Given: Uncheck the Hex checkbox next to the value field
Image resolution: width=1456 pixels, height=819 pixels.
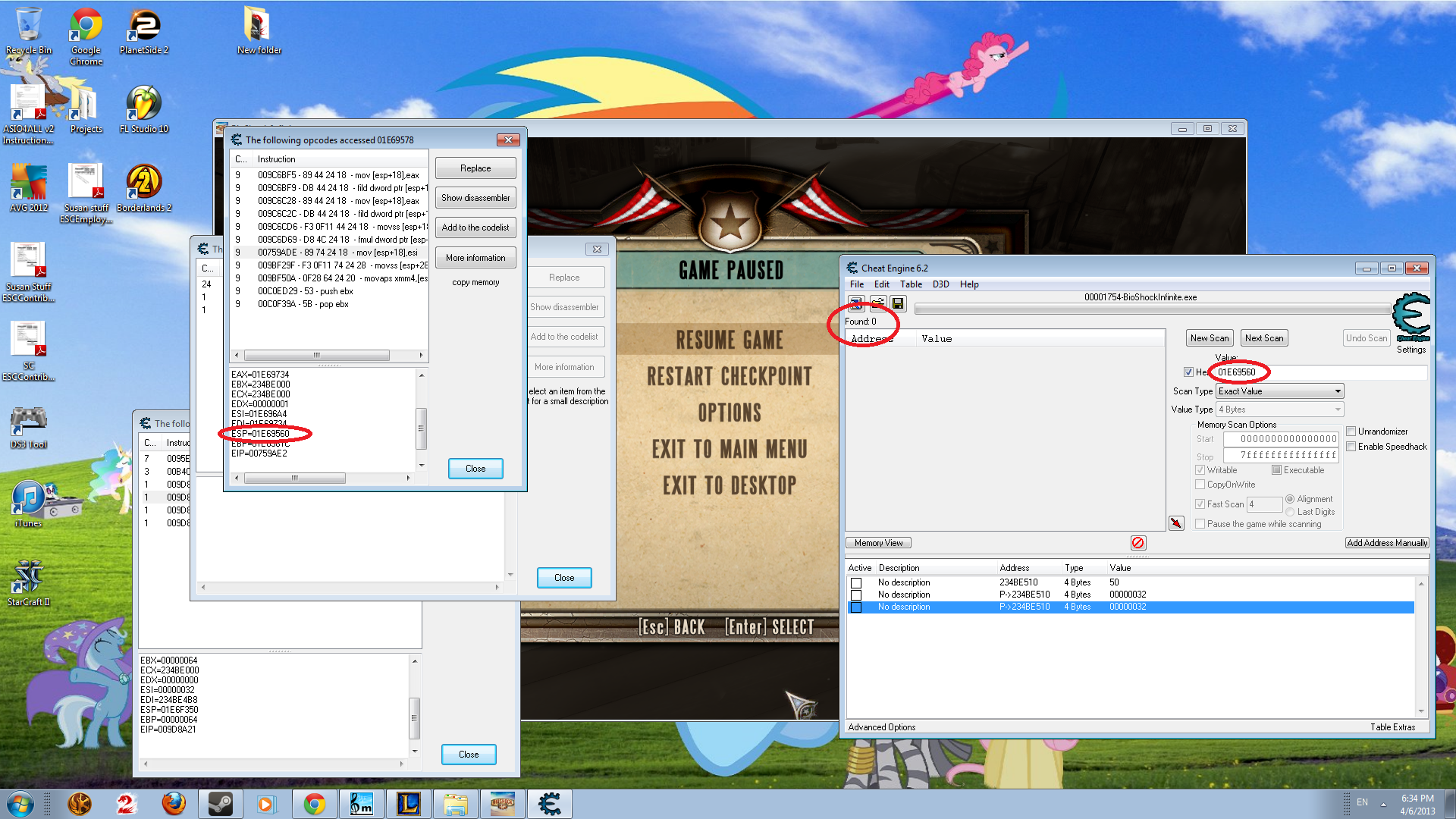Looking at the screenshot, I should click(1189, 372).
